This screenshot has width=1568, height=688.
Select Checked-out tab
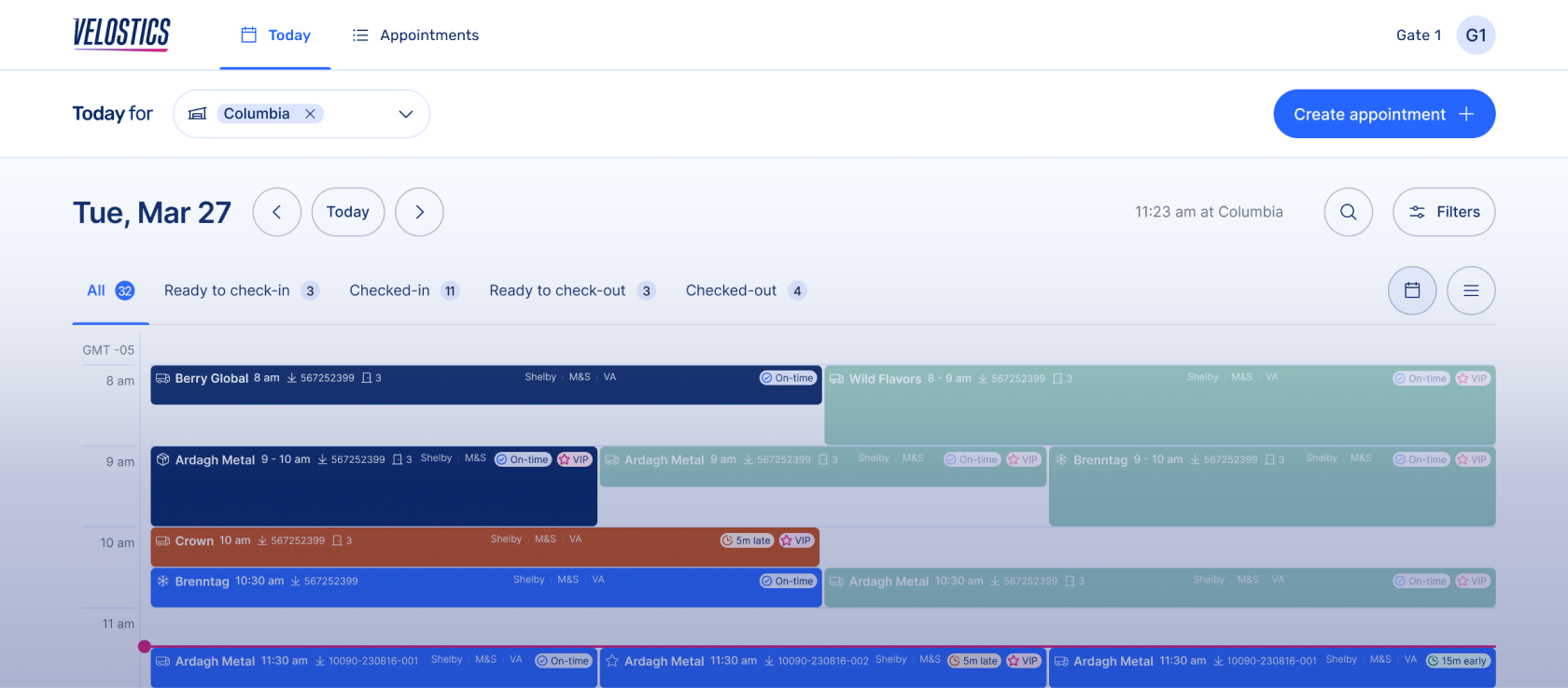point(746,290)
